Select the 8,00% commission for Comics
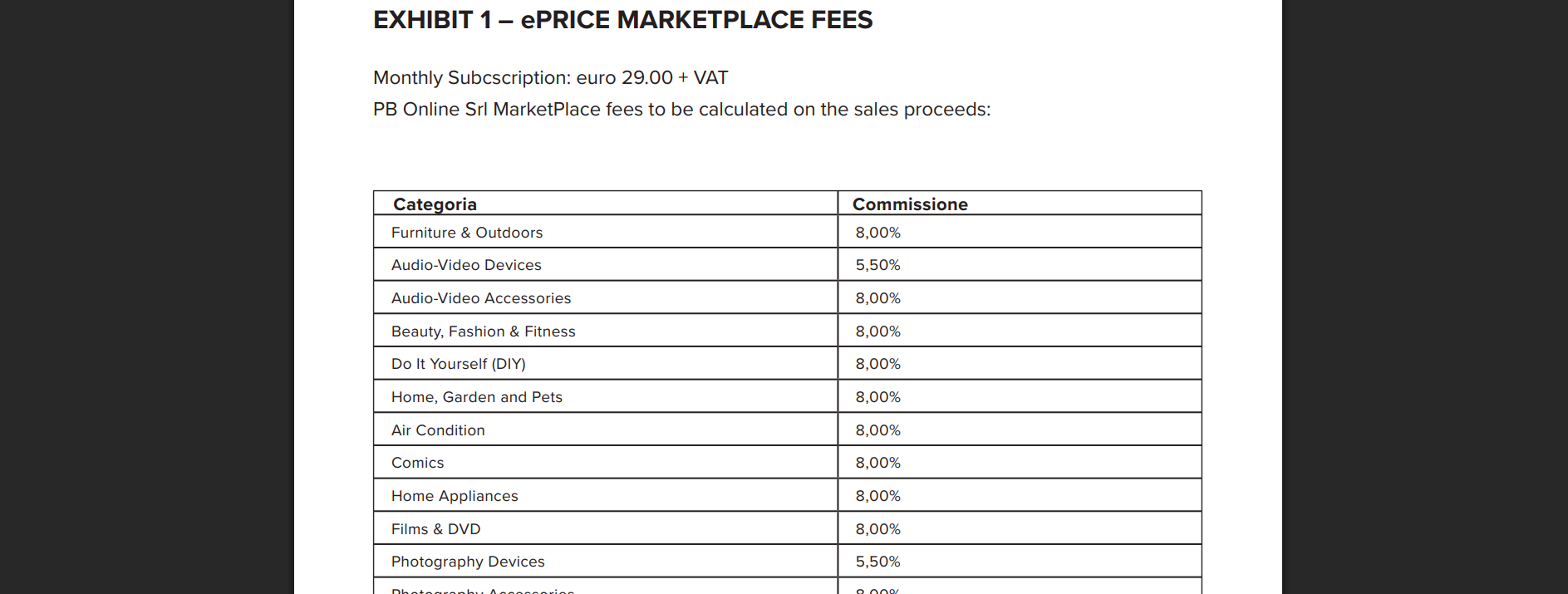 pyautogui.click(x=878, y=463)
